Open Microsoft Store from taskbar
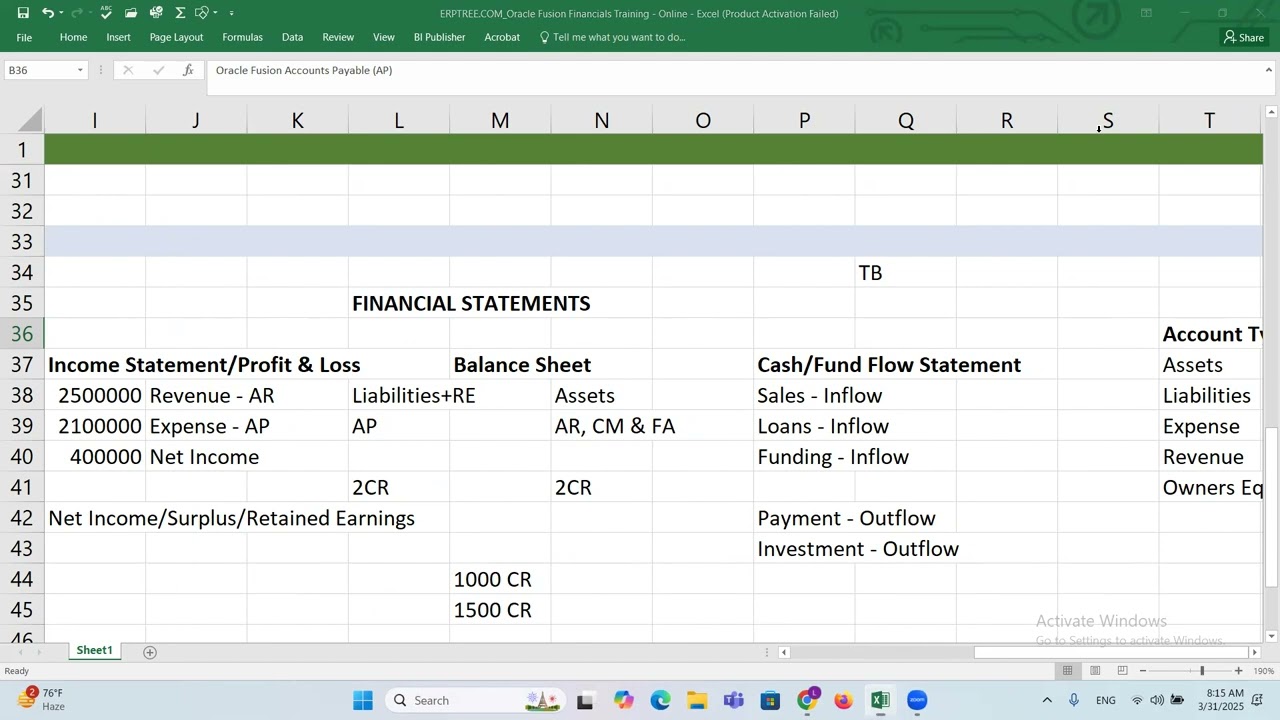1280x720 pixels. coord(770,700)
